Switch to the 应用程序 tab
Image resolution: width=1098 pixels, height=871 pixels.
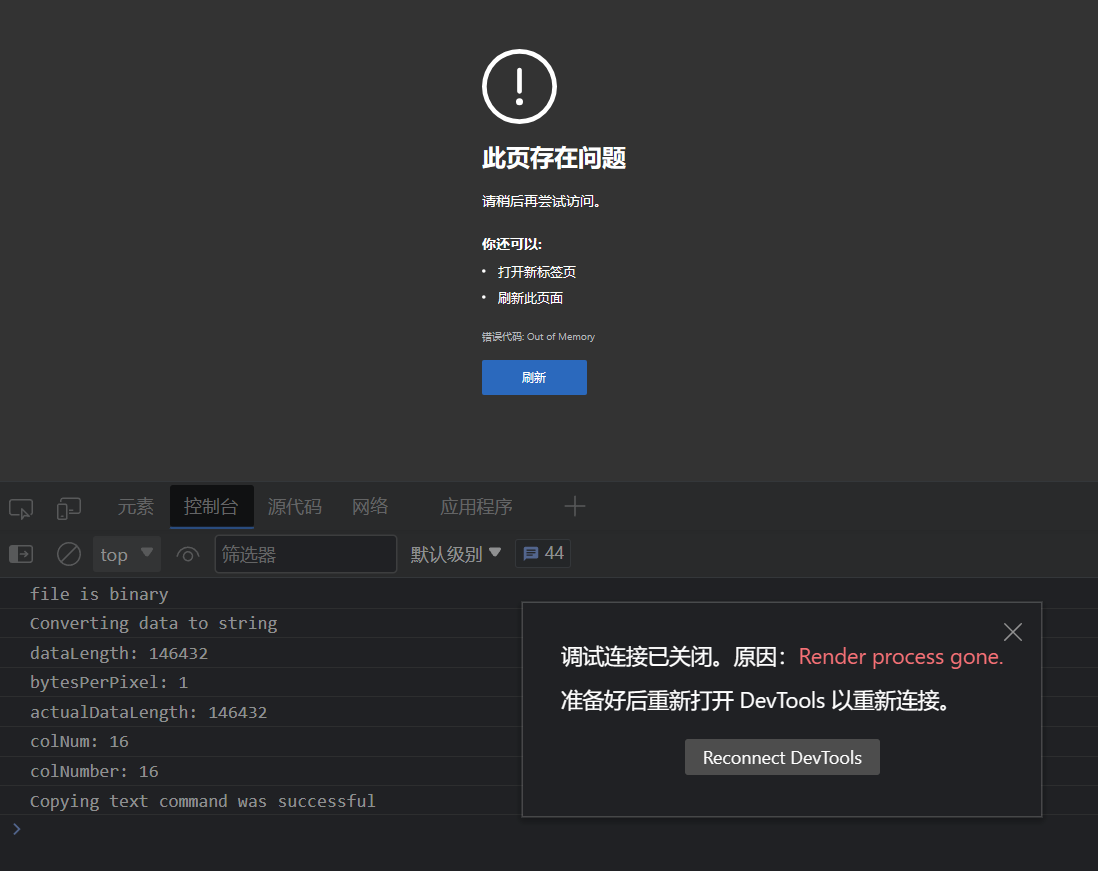477,507
